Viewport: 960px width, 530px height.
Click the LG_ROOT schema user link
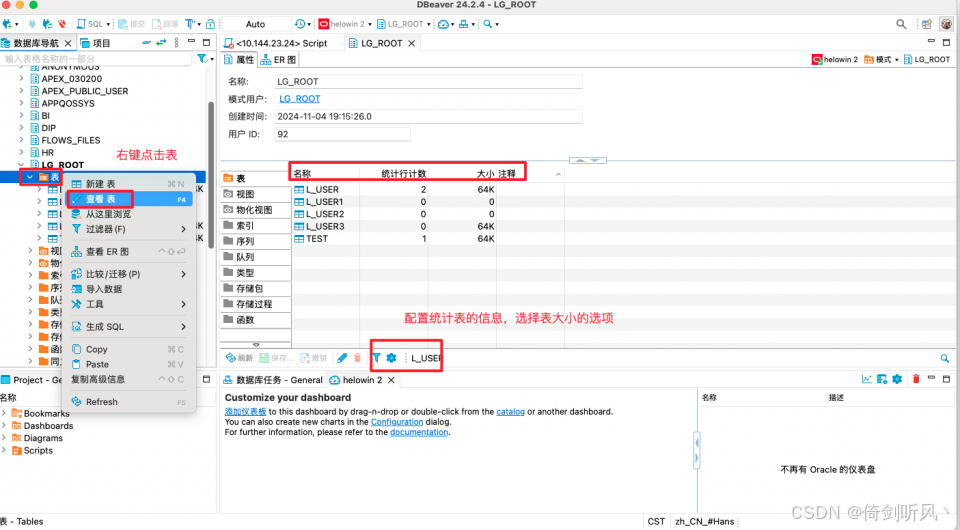coord(299,99)
